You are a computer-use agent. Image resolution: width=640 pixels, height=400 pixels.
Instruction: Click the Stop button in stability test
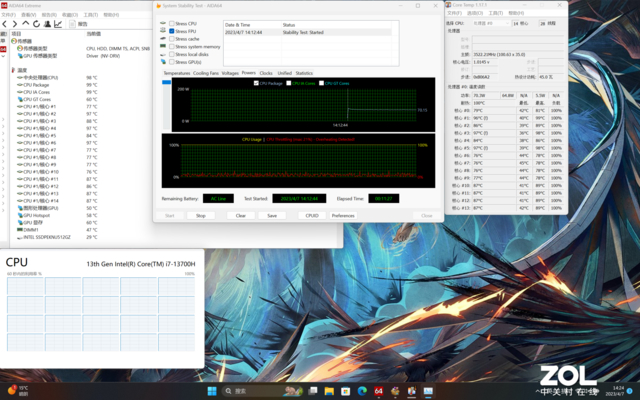[x=201, y=215]
